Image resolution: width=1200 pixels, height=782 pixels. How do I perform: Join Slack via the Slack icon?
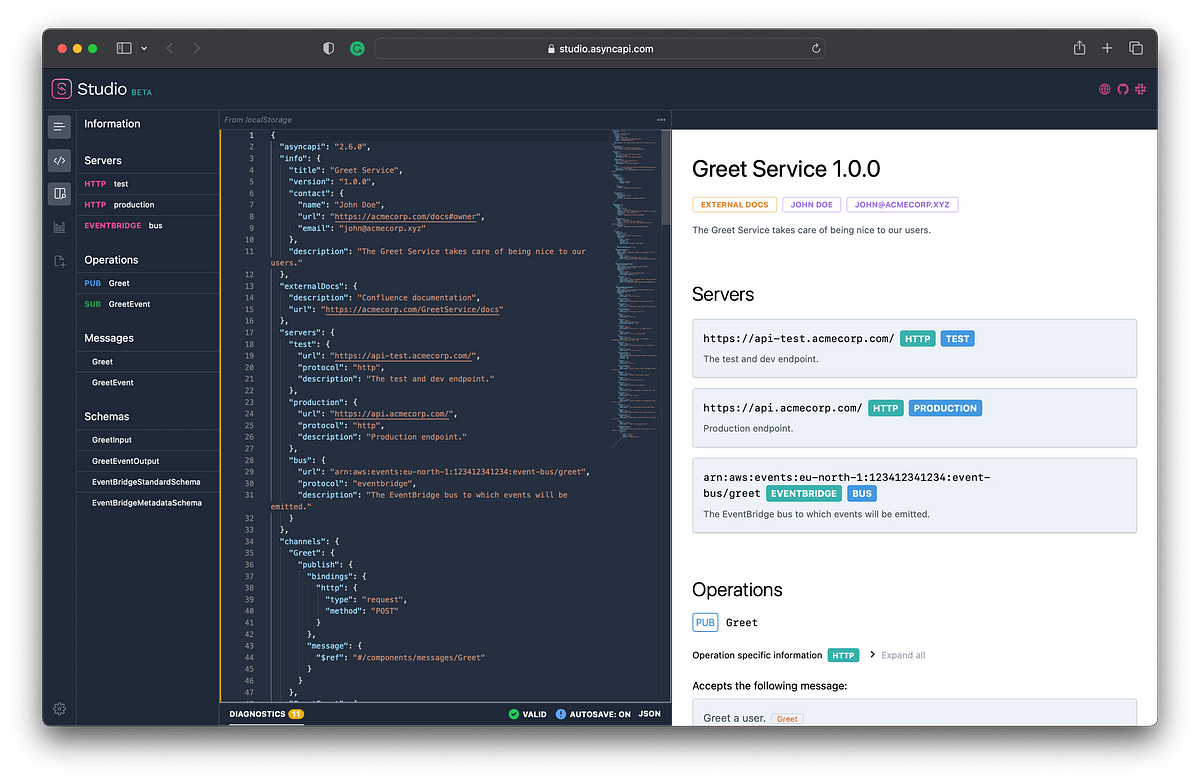click(x=1140, y=89)
